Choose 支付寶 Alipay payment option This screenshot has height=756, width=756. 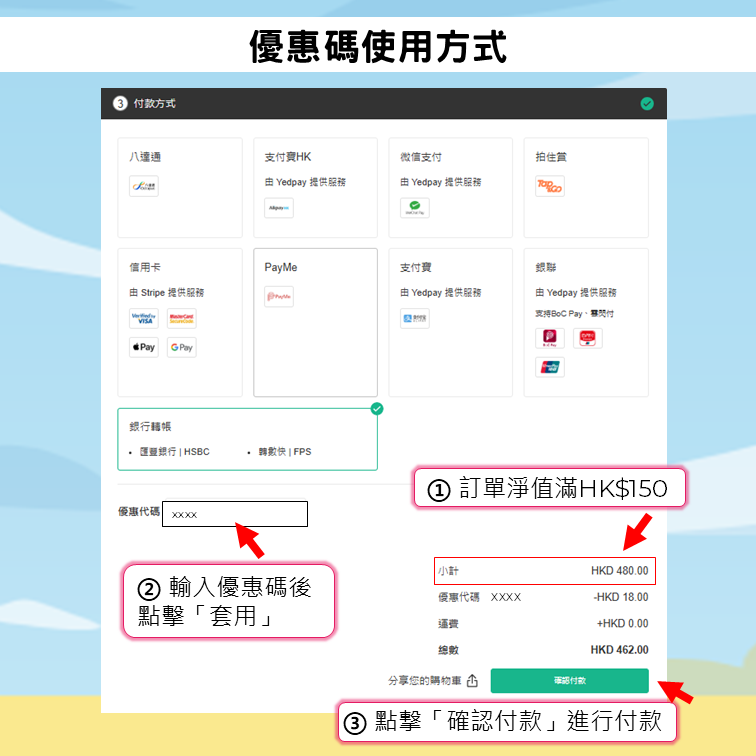point(450,323)
